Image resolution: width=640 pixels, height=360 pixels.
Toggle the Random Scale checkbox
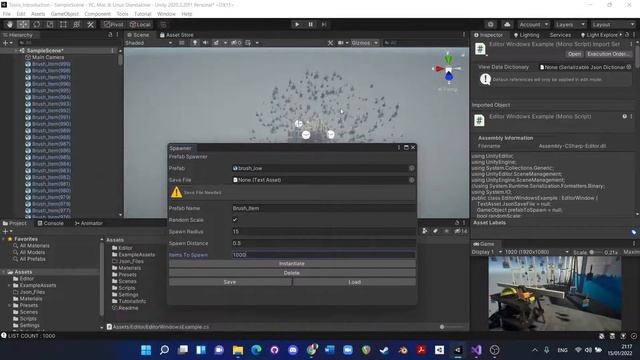(x=235, y=220)
